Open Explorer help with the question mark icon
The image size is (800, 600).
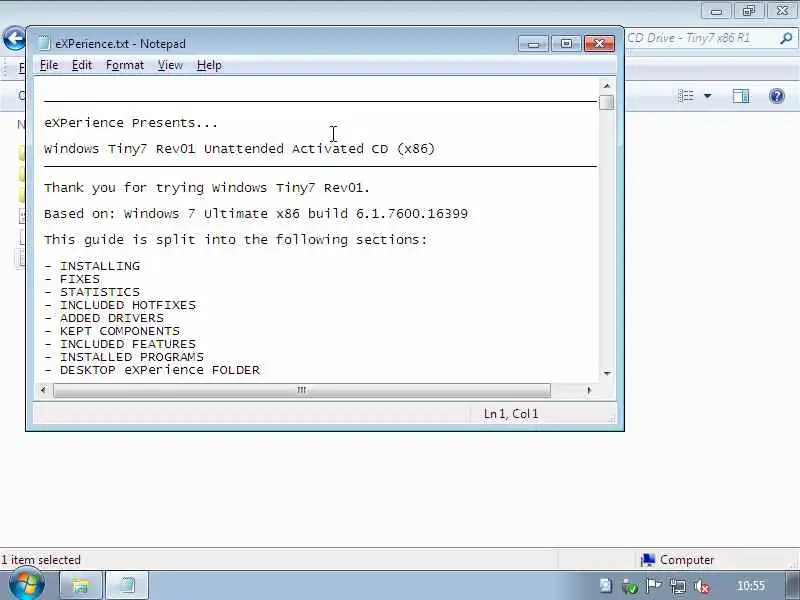[777, 96]
